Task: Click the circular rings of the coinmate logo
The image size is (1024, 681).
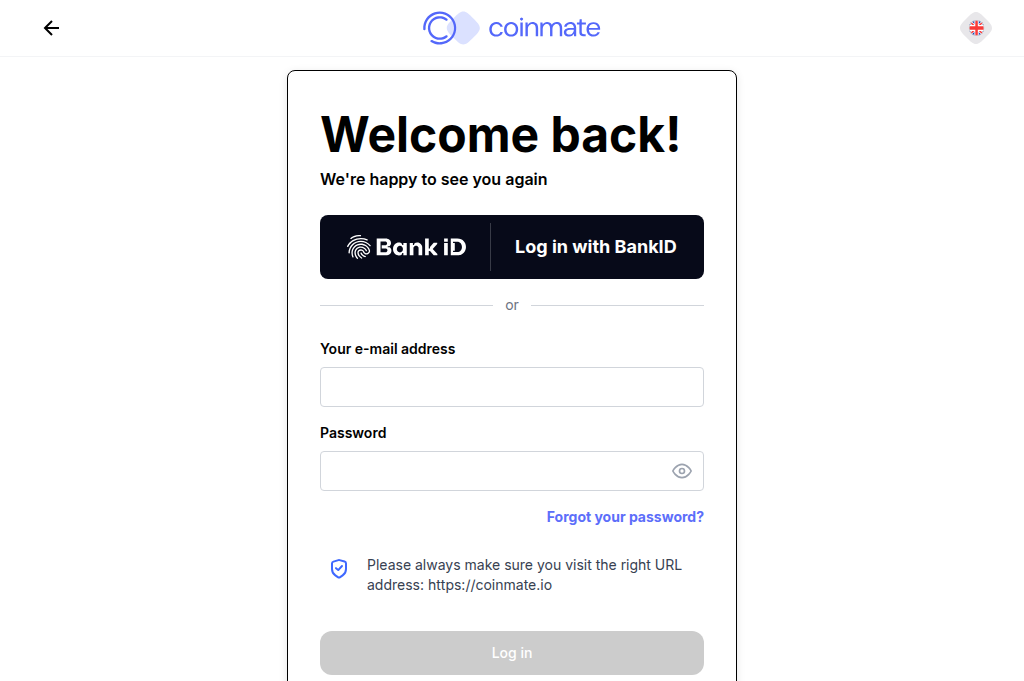Action: coord(440,28)
